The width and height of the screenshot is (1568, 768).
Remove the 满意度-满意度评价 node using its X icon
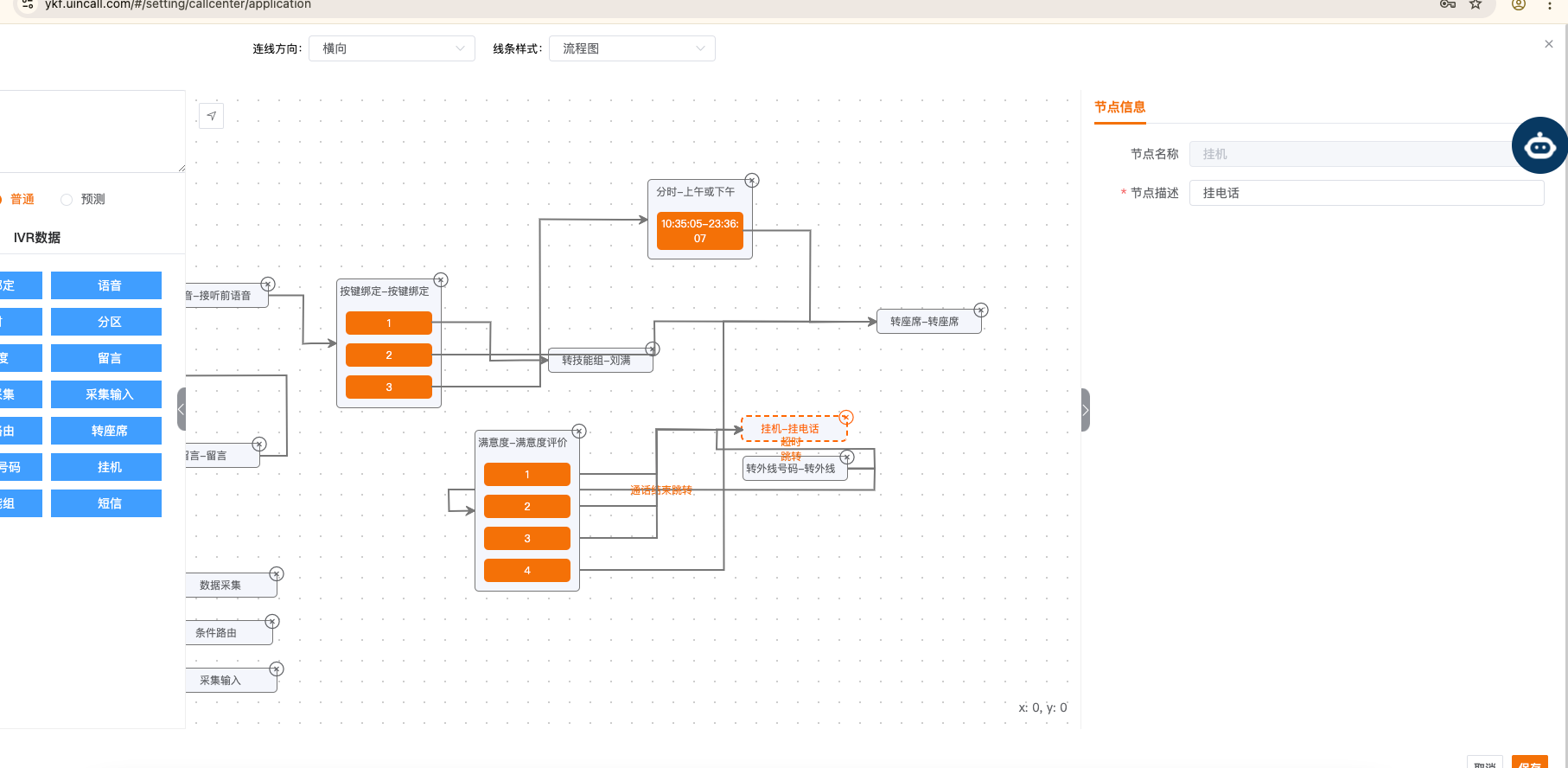click(579, 432)
